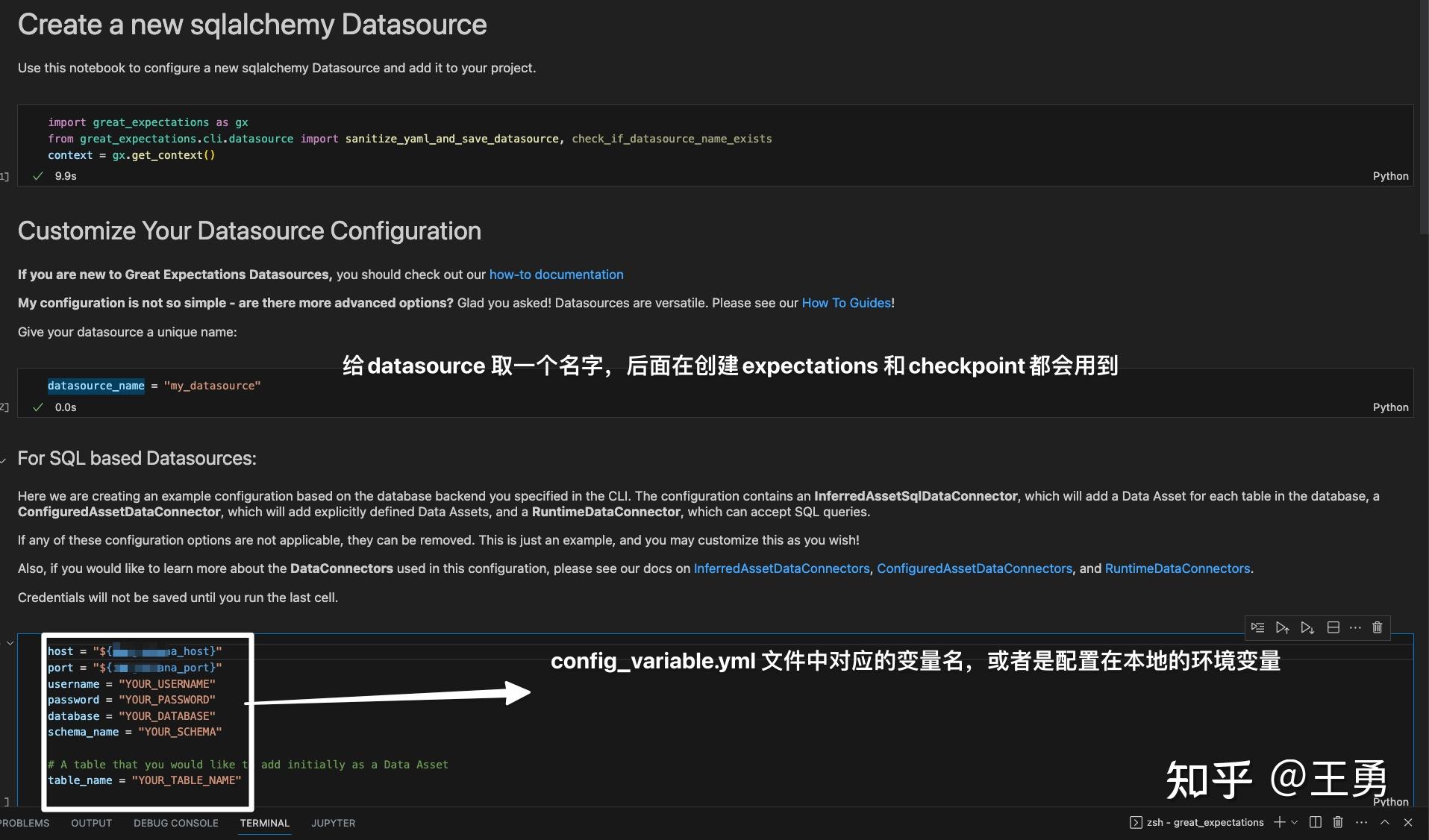Open the How To Guides link
Image resolution: width=1429 pixels, height=840 pixels.
[845, 303]
